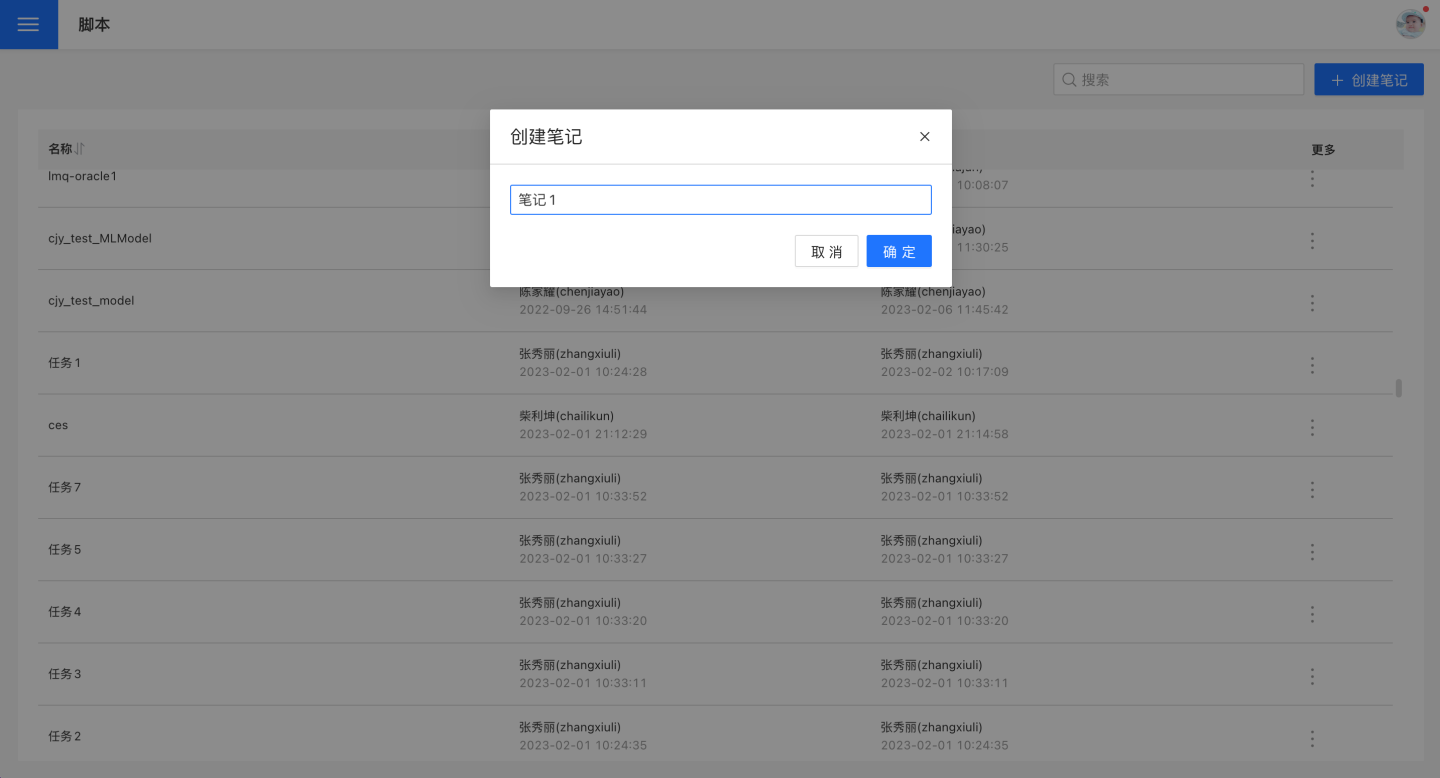The width and height of the screenshot is (1440, 778).
Task: Click the vertical scrollbar thumb
Action: coord(1398,388)
